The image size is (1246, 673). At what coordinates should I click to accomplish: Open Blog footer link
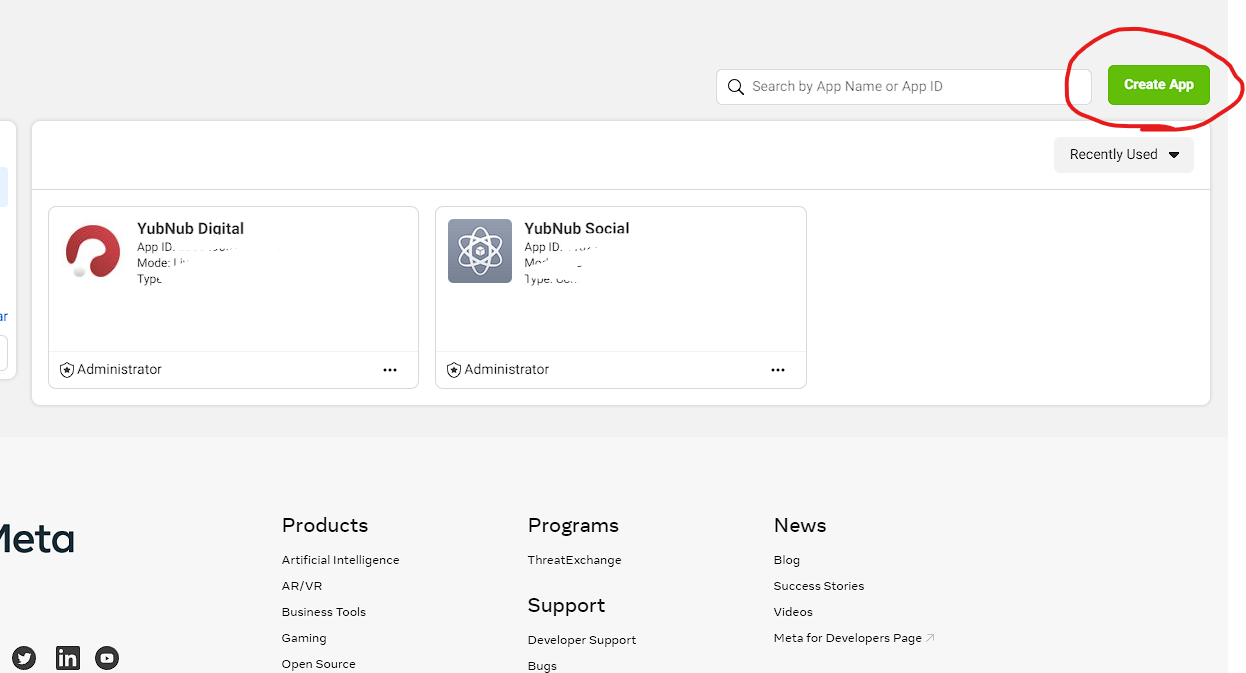tap(787, 560)
